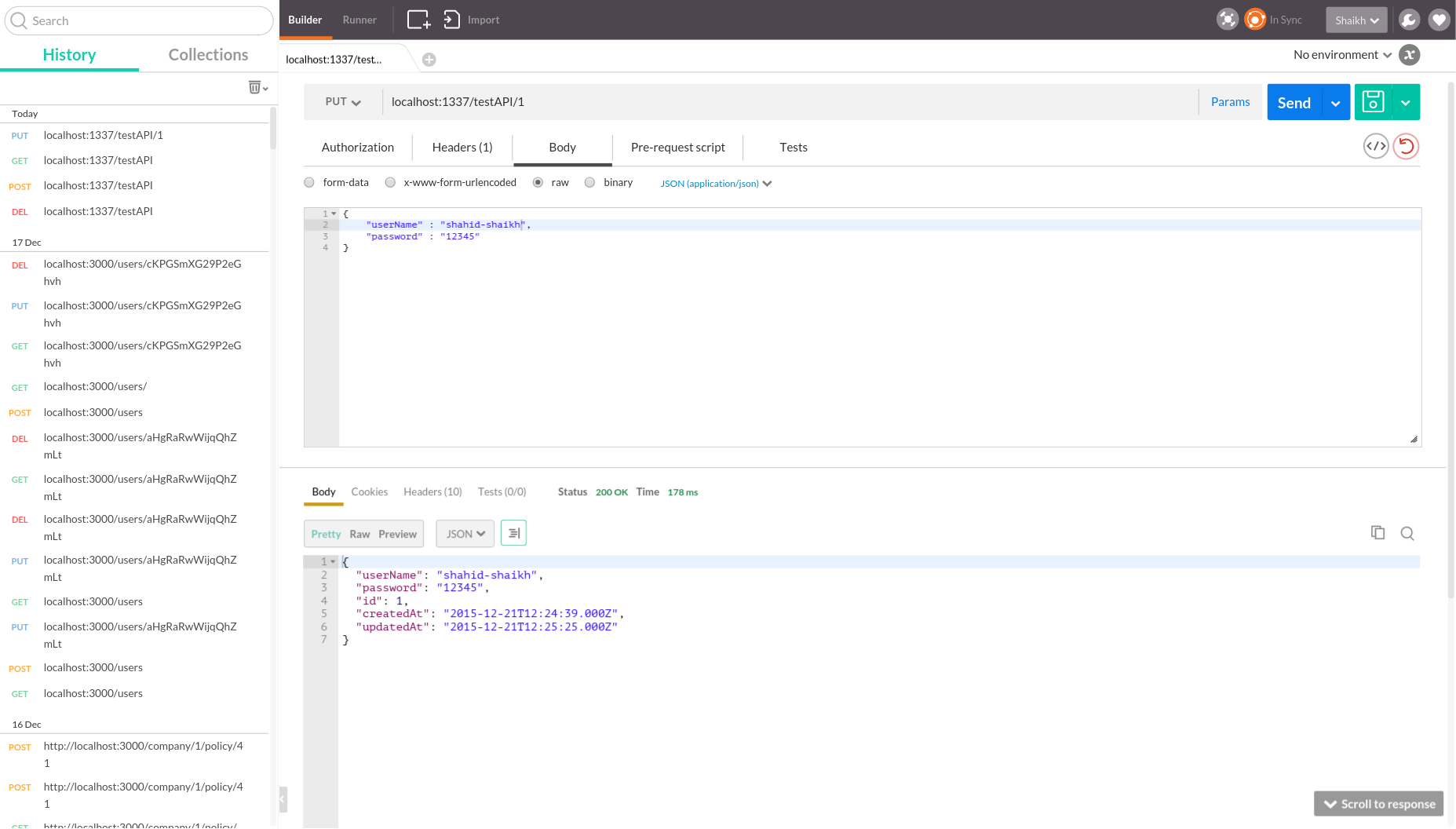The height and width of the screenshot is (829, 1456).
Task: Select the x-www-form-urlencoded radio option
Action: 390,183
